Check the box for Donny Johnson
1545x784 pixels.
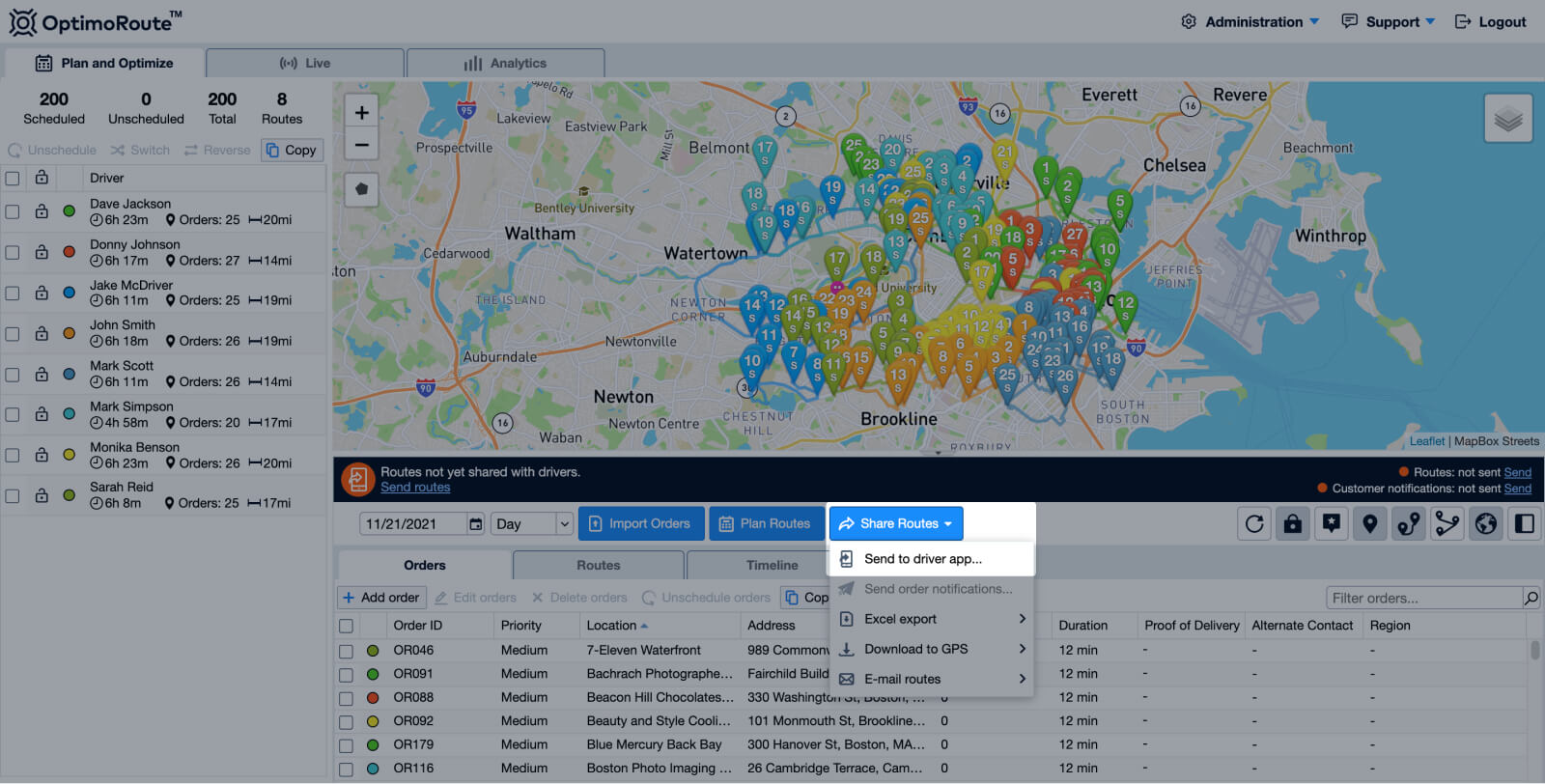13,252
